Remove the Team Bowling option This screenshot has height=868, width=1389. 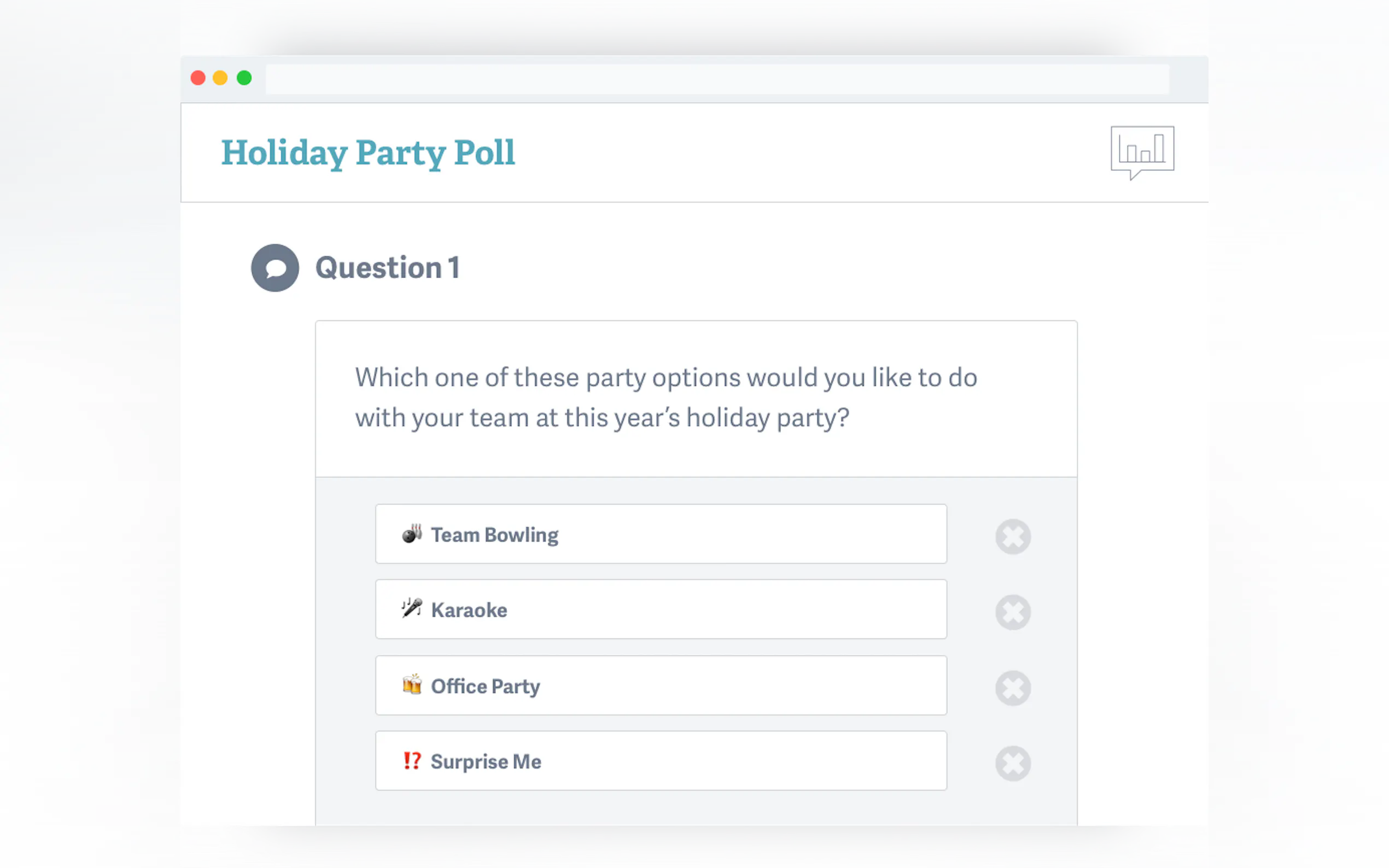[x=1013, y=537]
